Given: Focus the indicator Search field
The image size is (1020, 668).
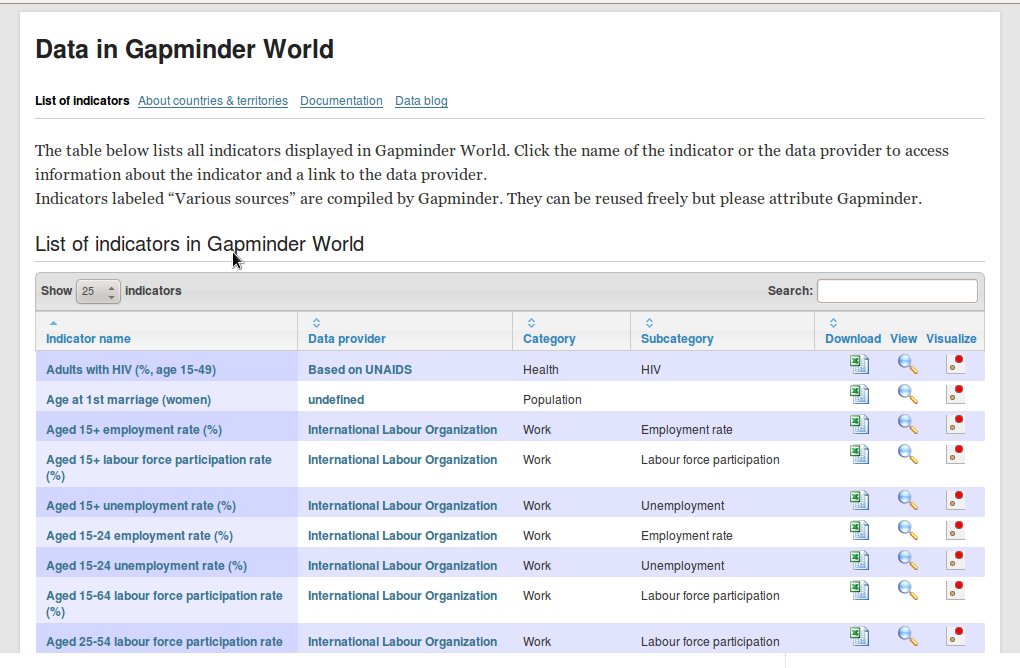Looking at the screenshot, I should [x=897, y=291].
